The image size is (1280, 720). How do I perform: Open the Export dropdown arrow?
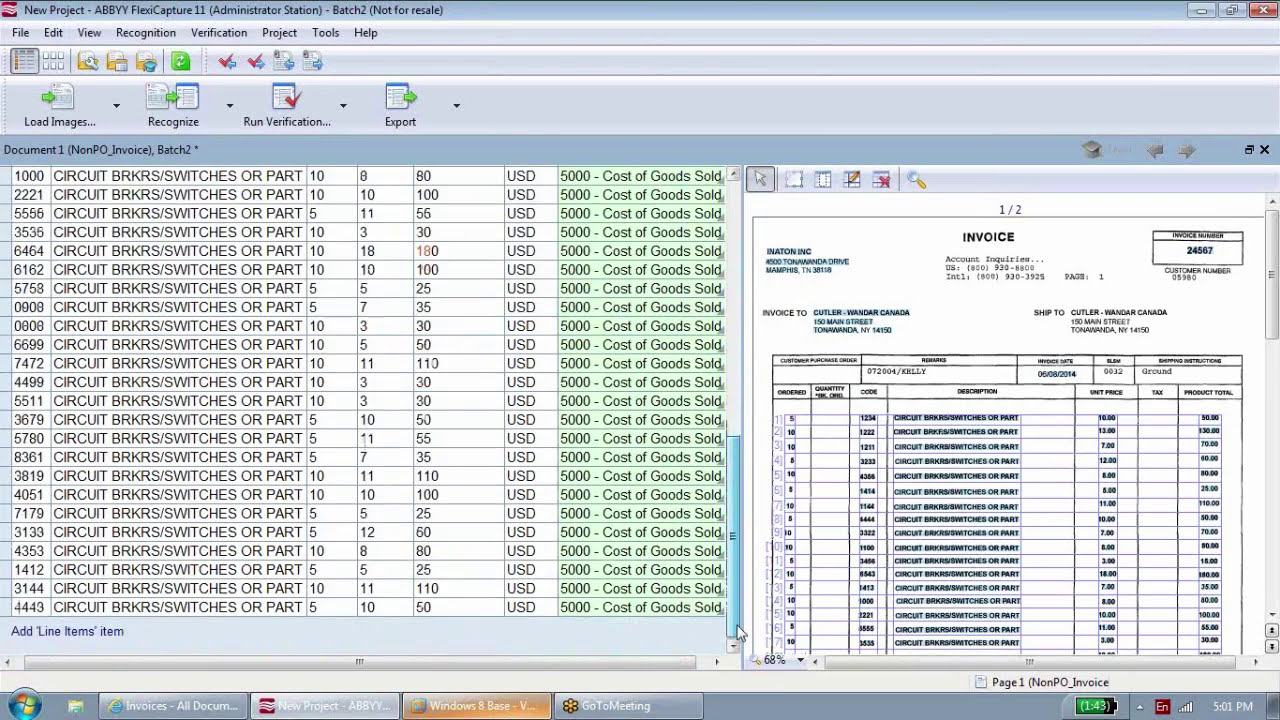(456, 106)
